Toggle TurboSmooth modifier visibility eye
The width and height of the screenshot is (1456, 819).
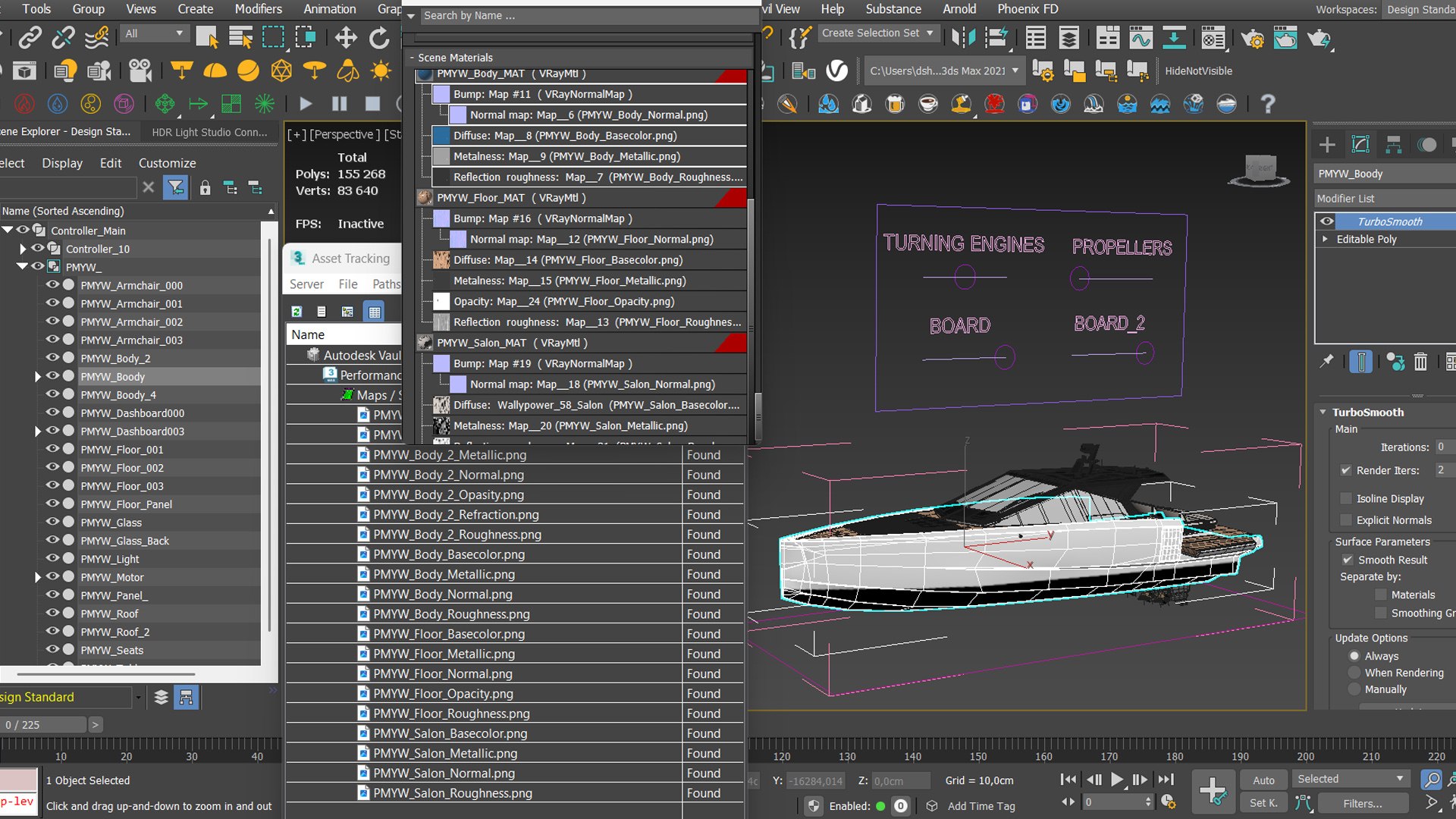click(x=1326, y=221)
